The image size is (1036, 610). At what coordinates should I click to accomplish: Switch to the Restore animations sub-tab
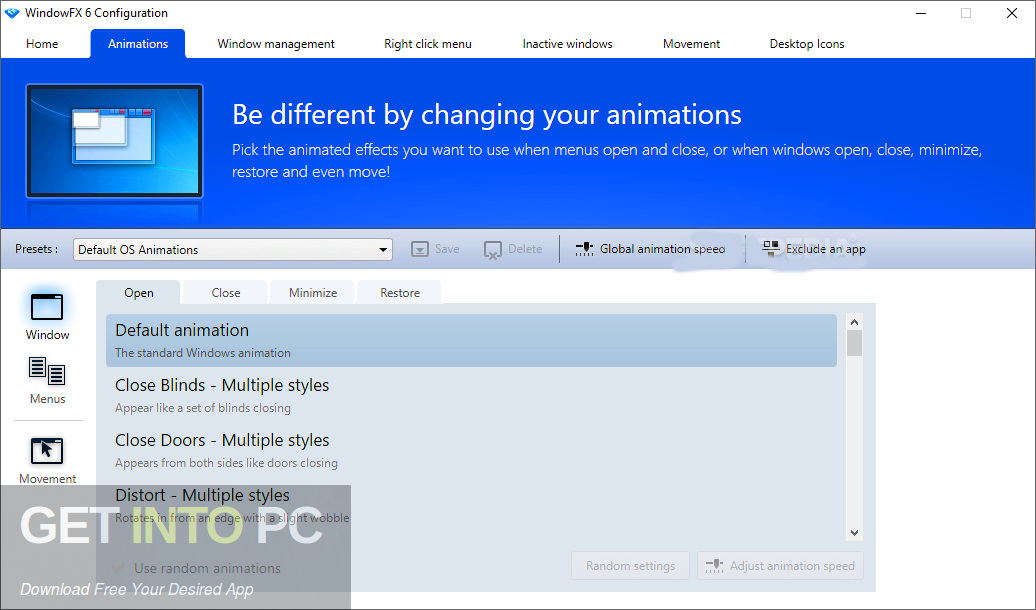[400, 292]
